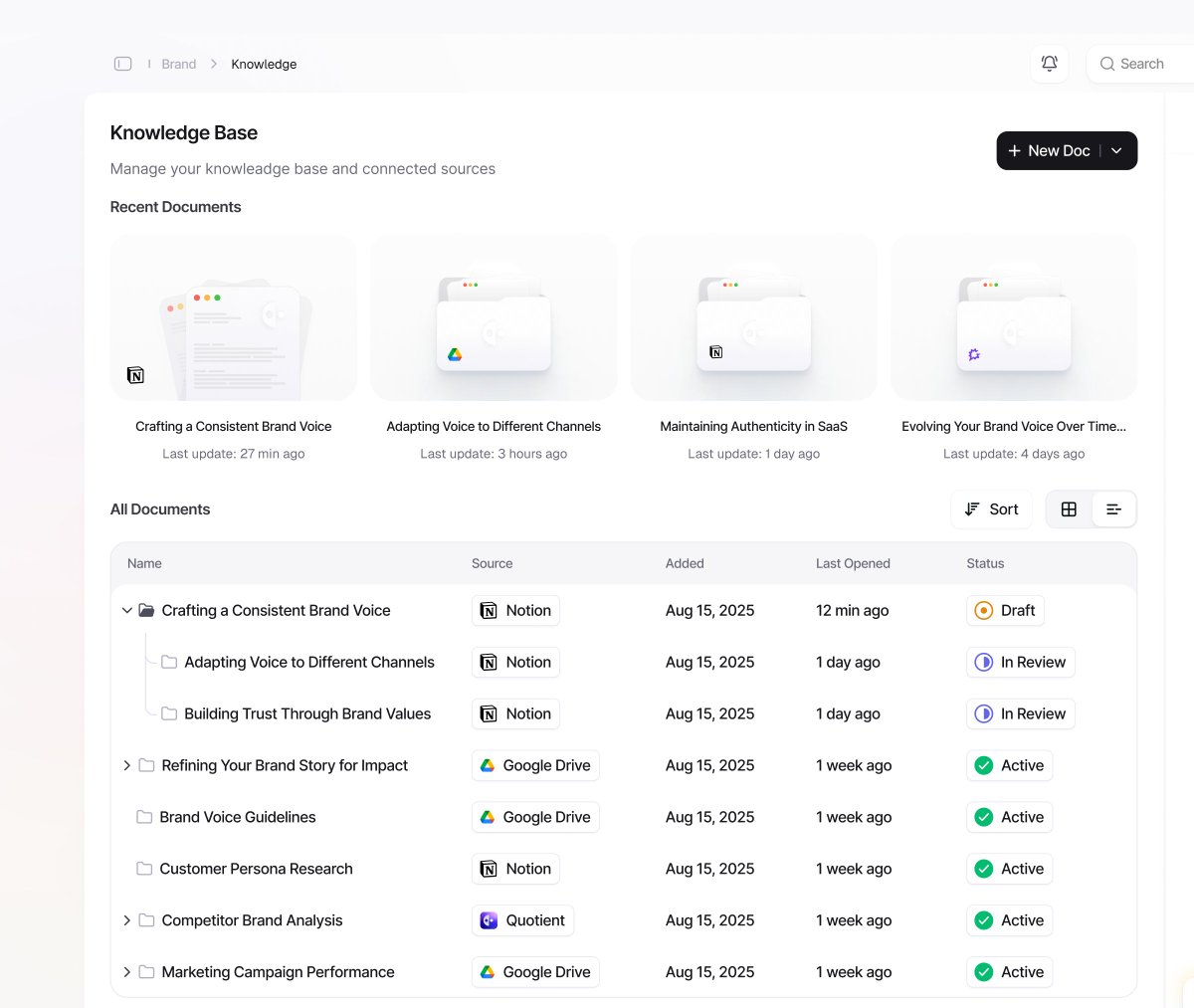This screenshot has width=1194, height=1008.
Task: Open the Brand breadcrumb item
Action: click(x=179, y=63)
